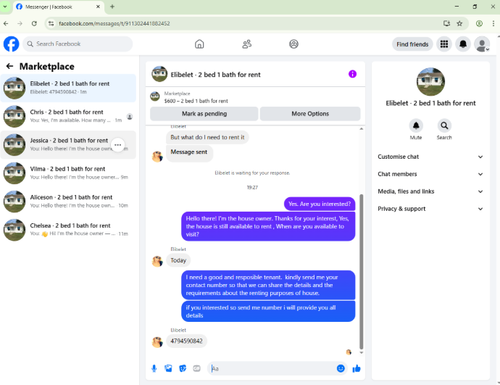This screenshot has width=500, height=385.
Task: Click 'I need a good and resposible tenant' message
Action: (268, 285)
